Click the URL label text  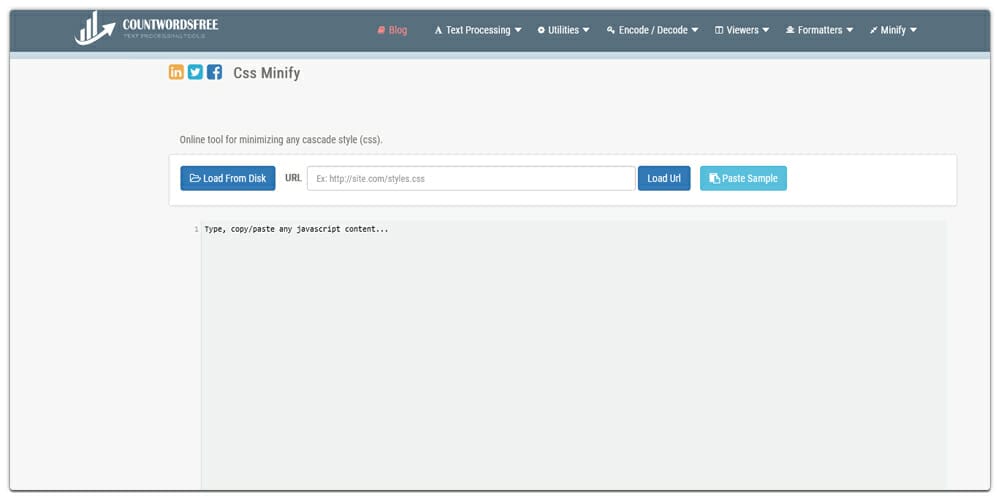click(x=293, y=178)
